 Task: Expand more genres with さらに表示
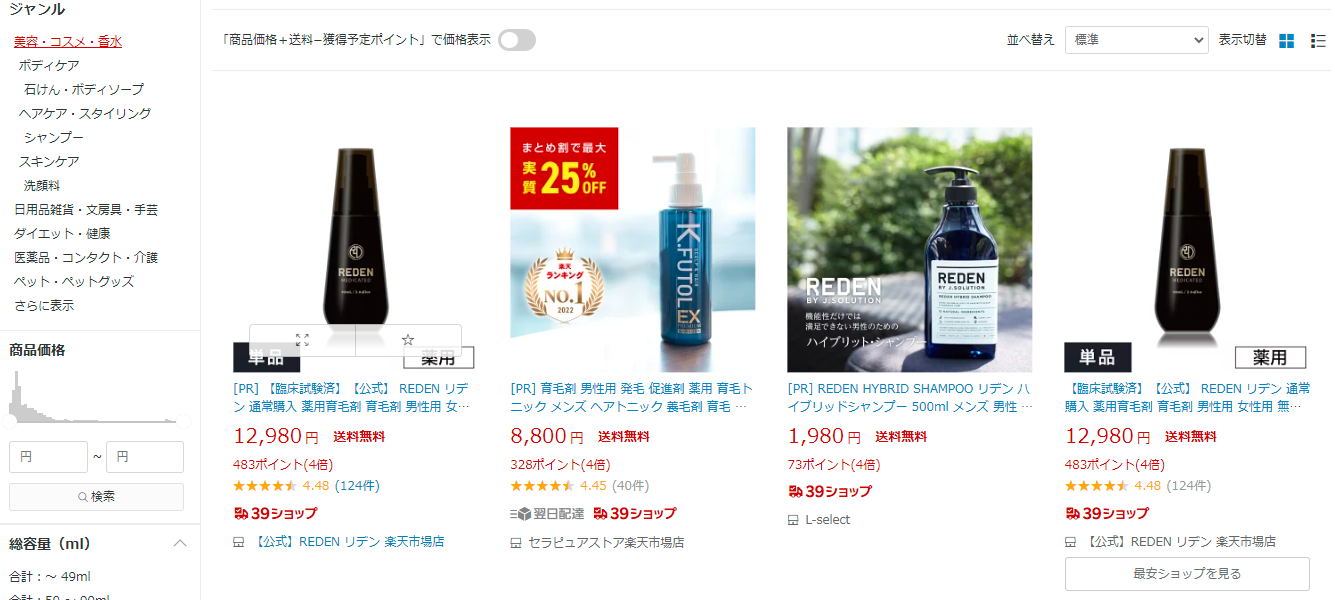[x=44, y=305]
